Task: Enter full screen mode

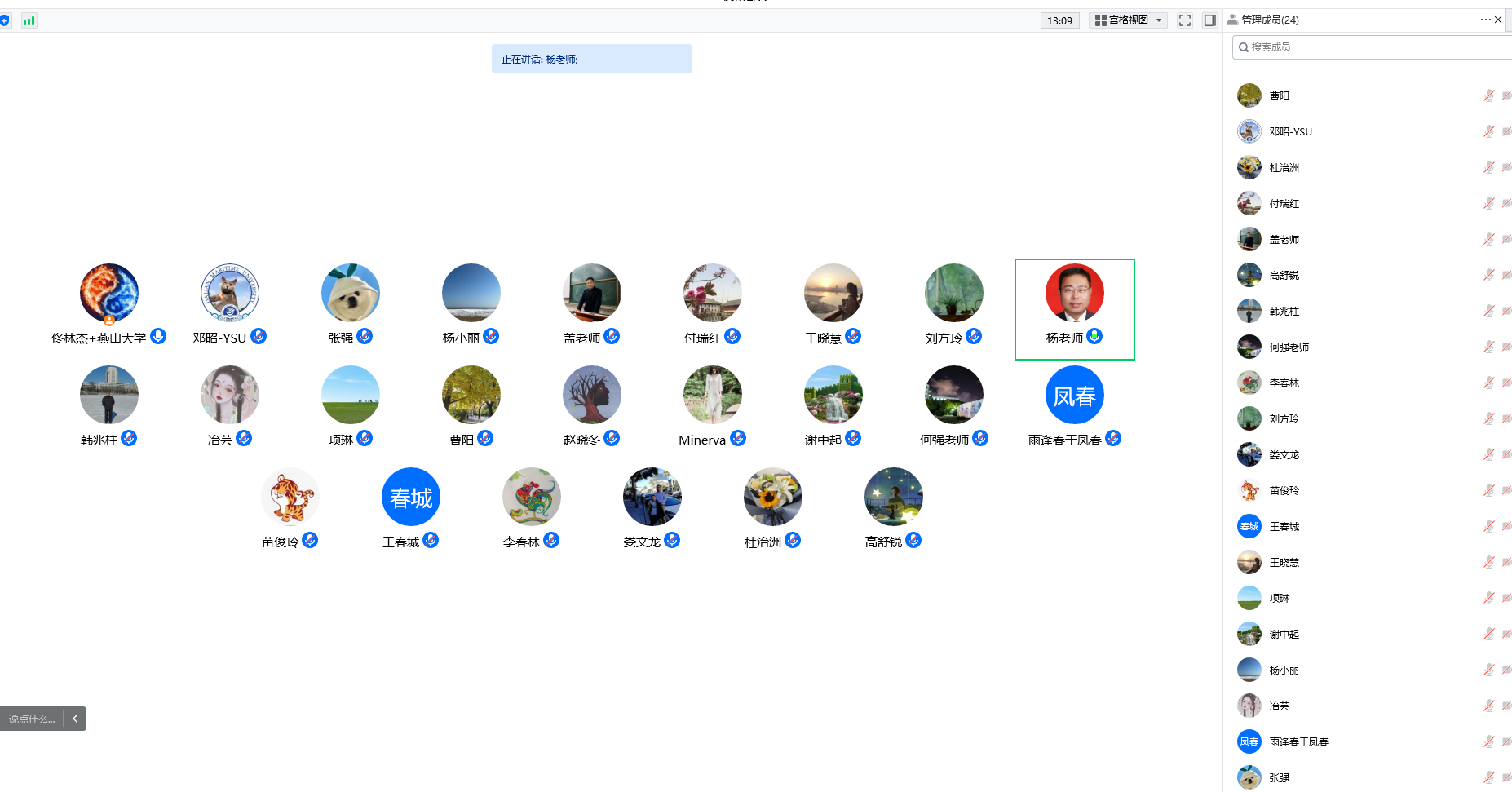Action: [1185, 20]
